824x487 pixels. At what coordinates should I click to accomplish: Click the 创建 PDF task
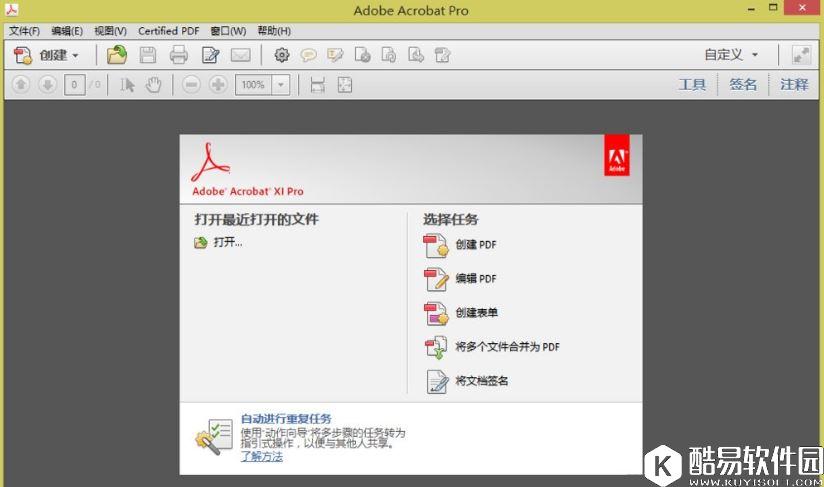coord(476,244)
